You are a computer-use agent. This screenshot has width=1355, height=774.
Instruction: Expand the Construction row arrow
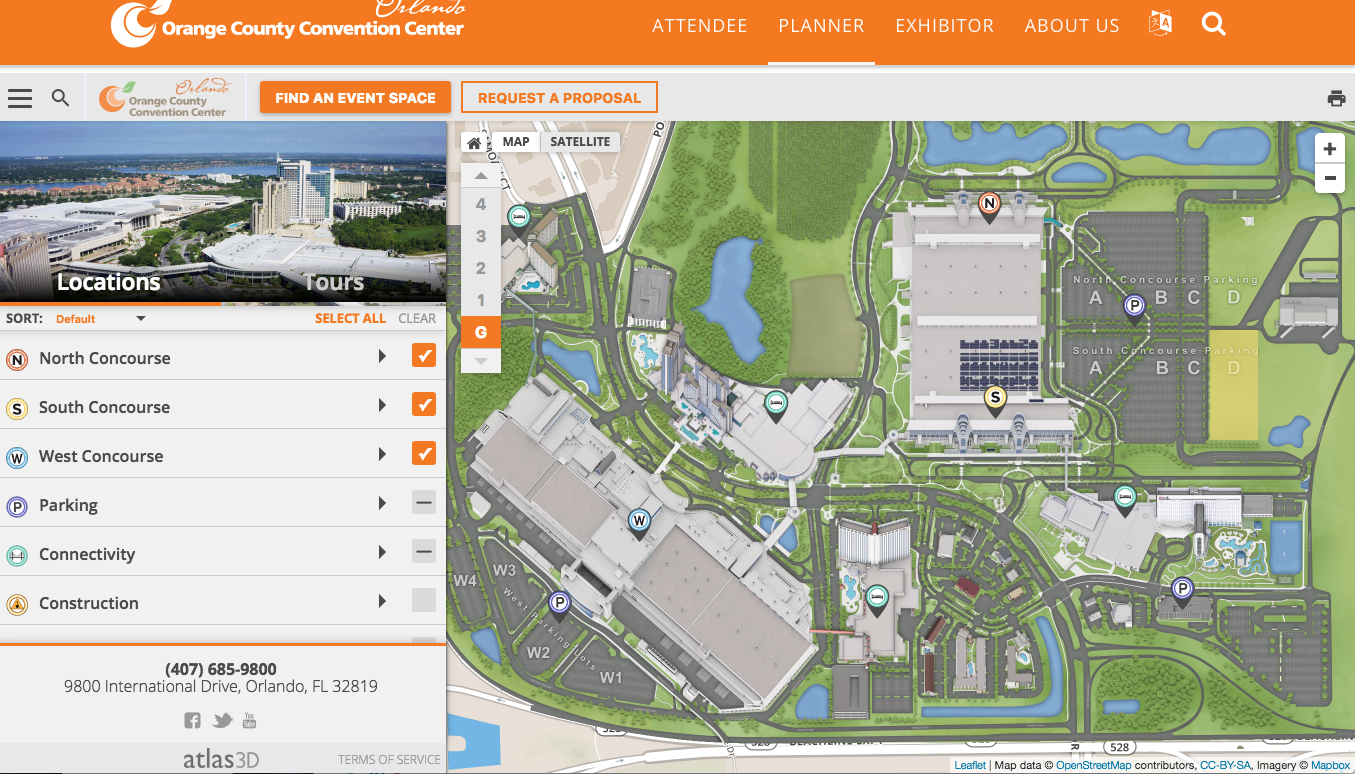[x=382, y=601]
